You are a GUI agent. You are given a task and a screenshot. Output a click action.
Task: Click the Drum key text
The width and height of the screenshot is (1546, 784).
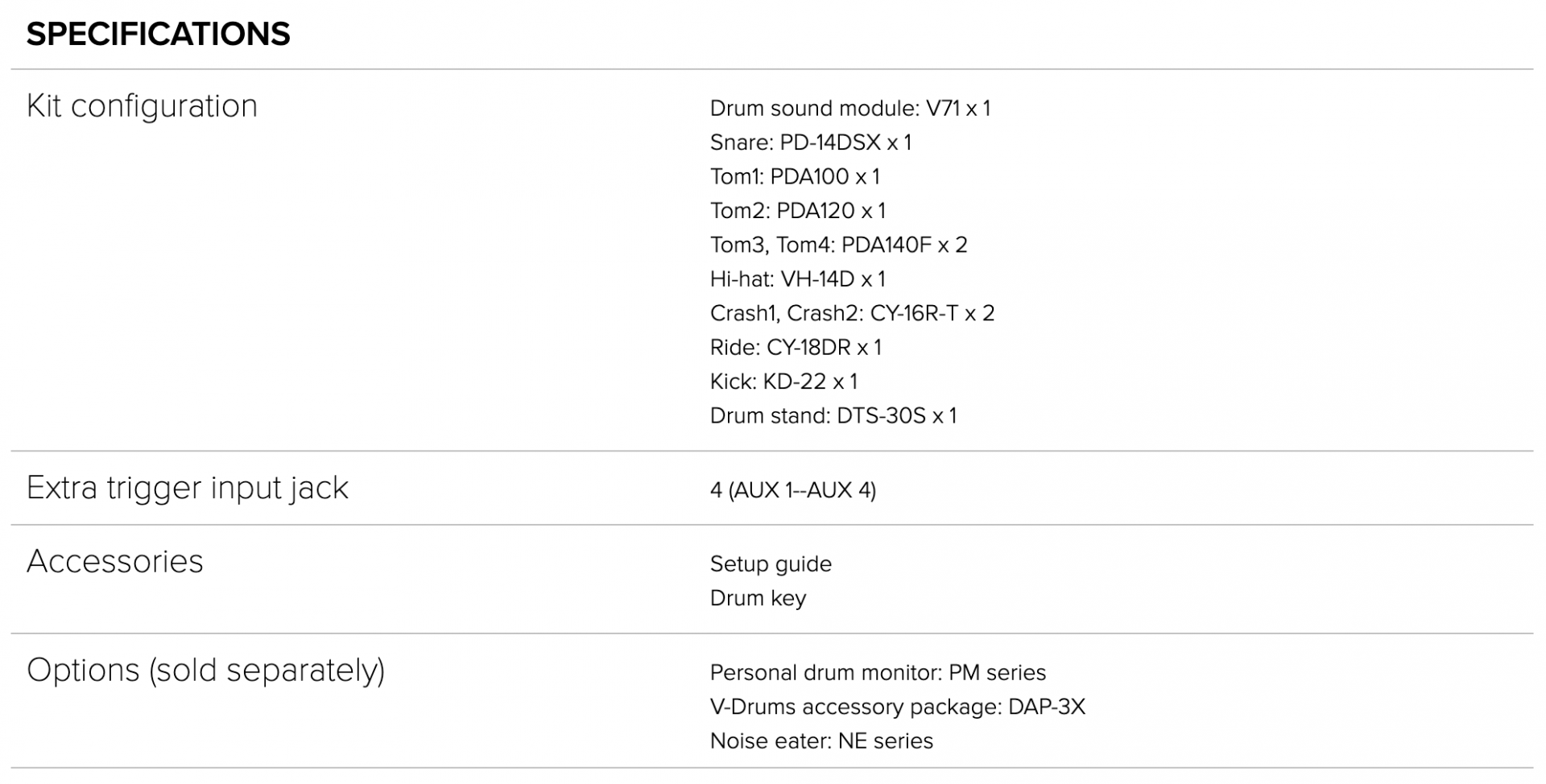(x=758, y=598)
